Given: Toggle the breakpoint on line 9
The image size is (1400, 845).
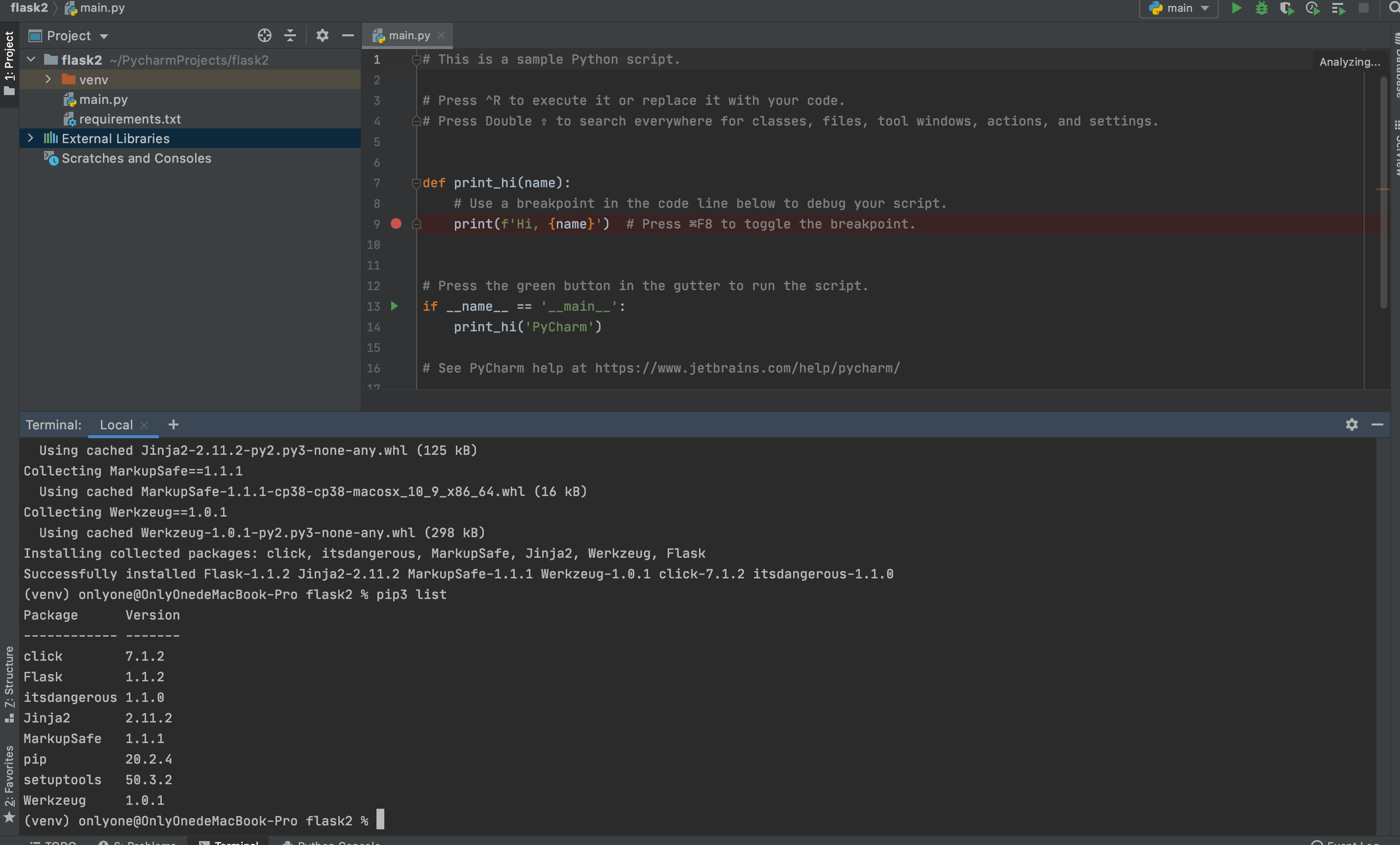Looking at the screenshot, I should click(396, 224).
